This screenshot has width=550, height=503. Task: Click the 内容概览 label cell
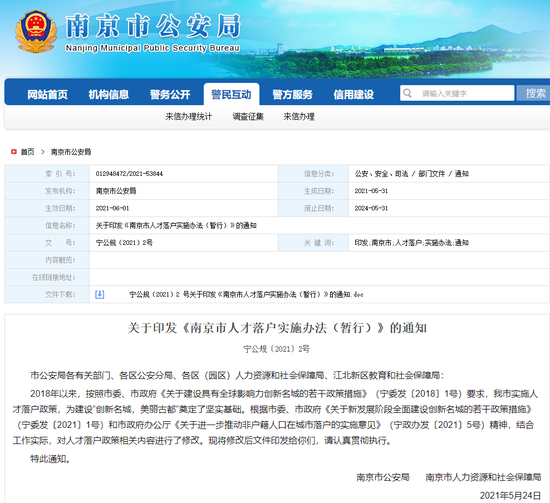tap(47, 260)
